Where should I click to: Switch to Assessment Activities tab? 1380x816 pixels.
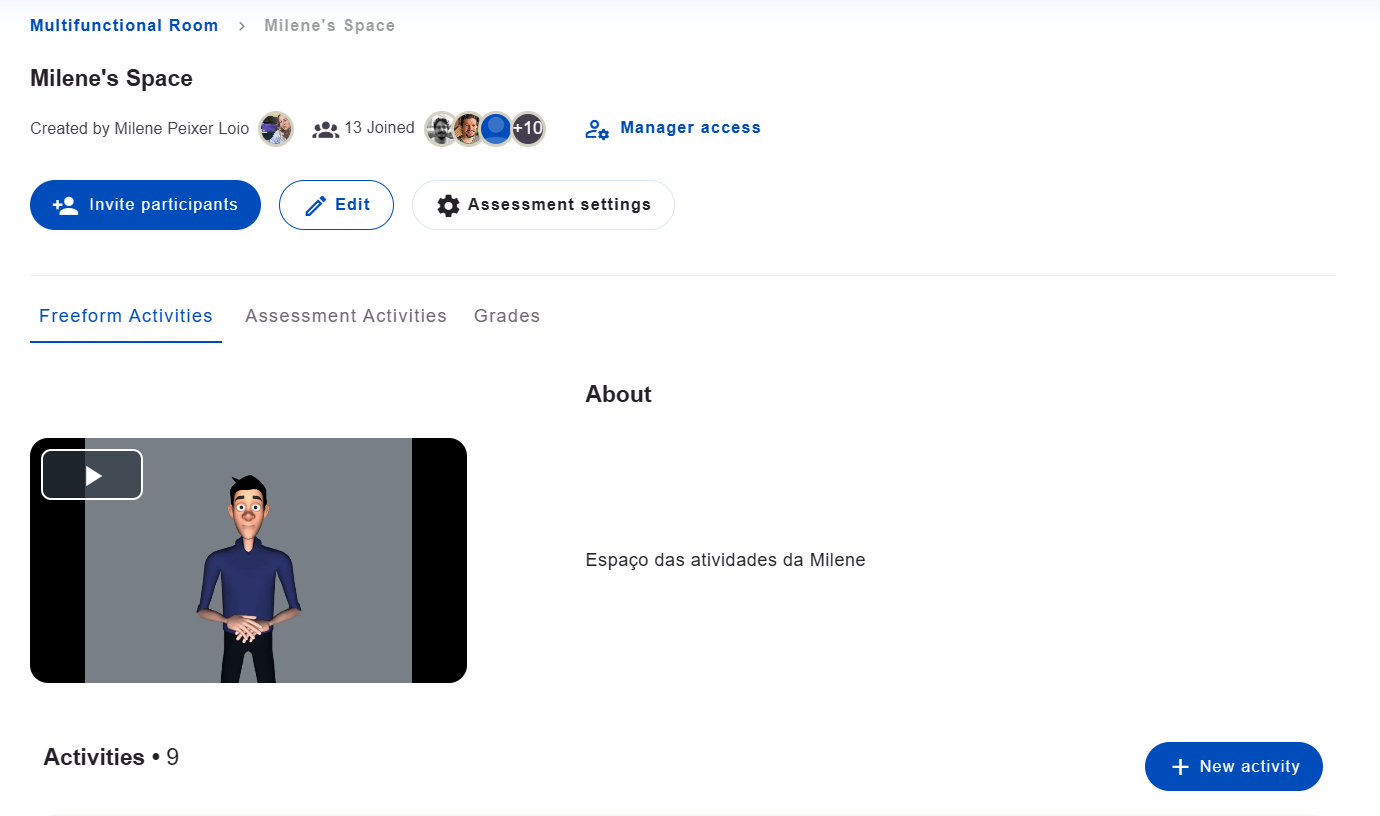tap(346, 316)
